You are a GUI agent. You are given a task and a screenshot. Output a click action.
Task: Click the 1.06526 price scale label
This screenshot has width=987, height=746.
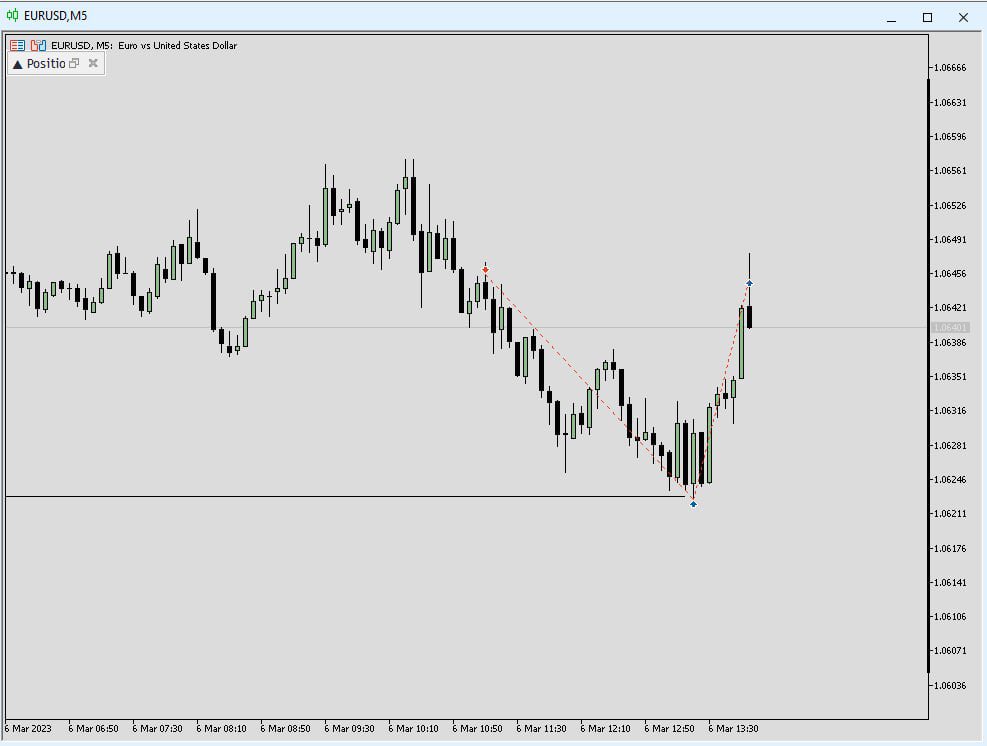click(x=950, y=206)
